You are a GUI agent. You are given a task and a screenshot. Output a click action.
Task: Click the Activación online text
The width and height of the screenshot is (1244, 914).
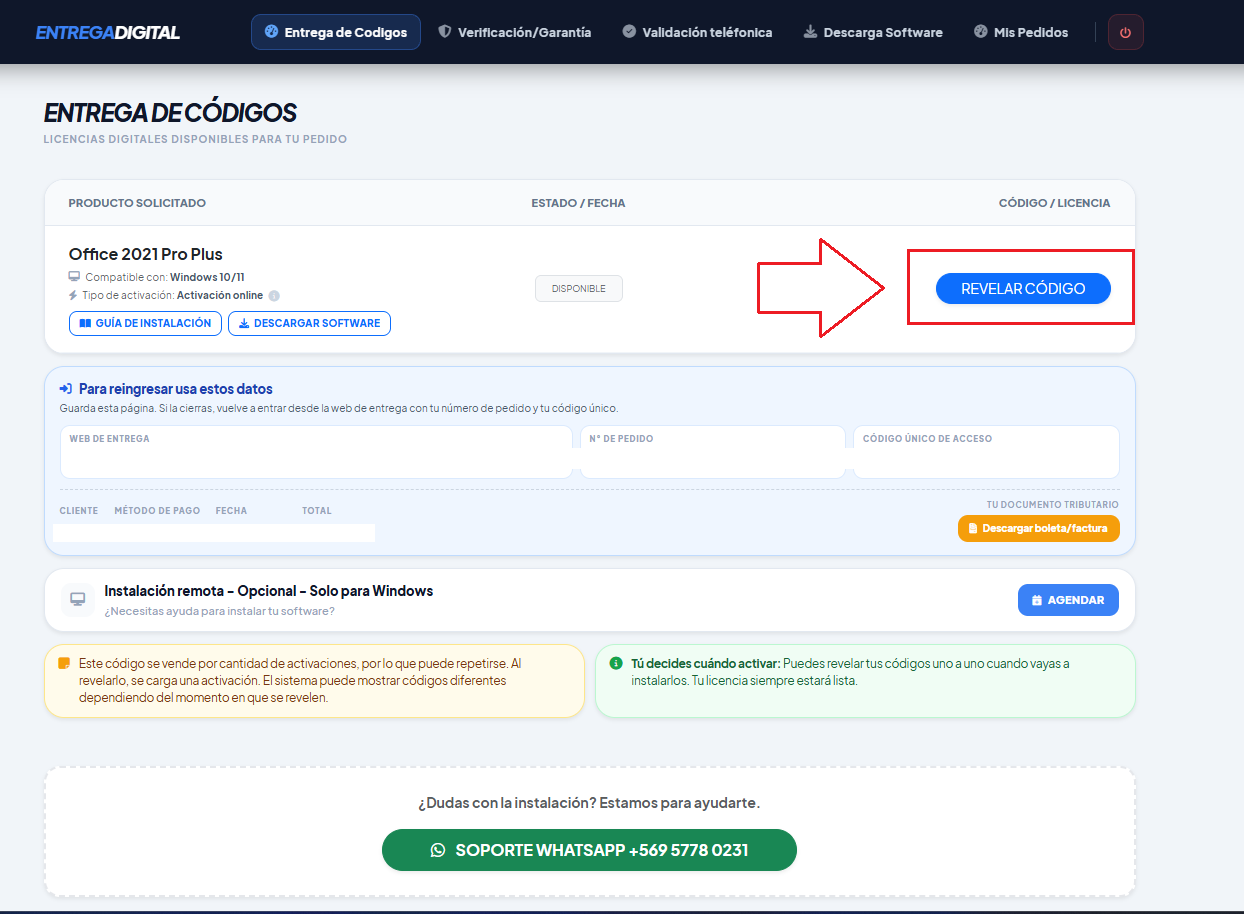(x=220, y=296)
